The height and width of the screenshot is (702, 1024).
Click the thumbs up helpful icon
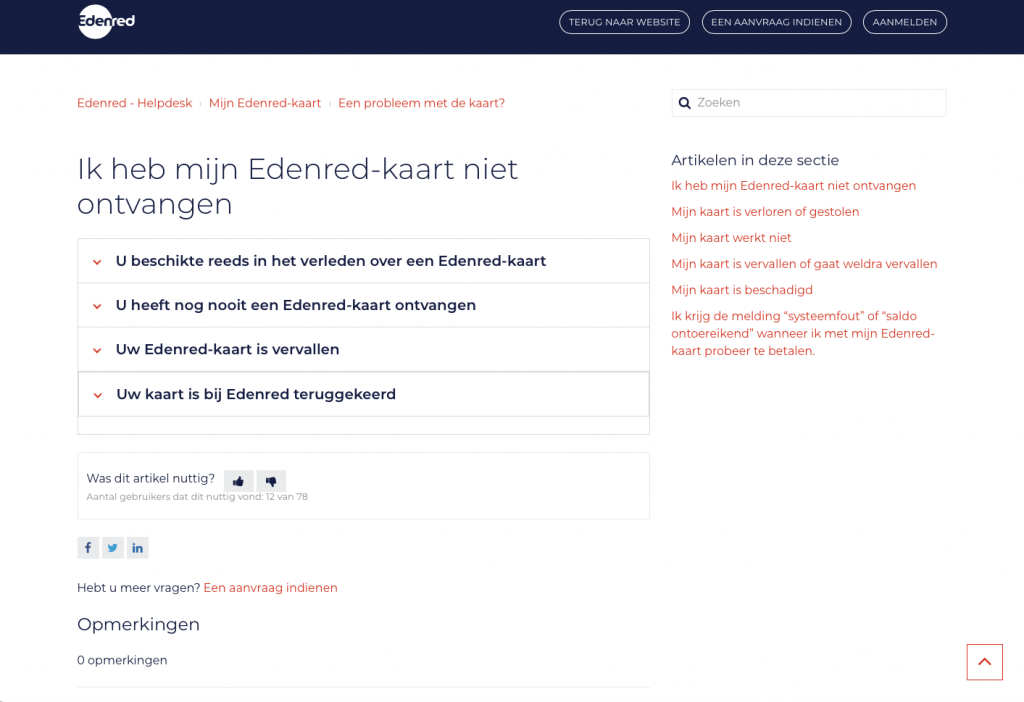(x=238, y=481)
